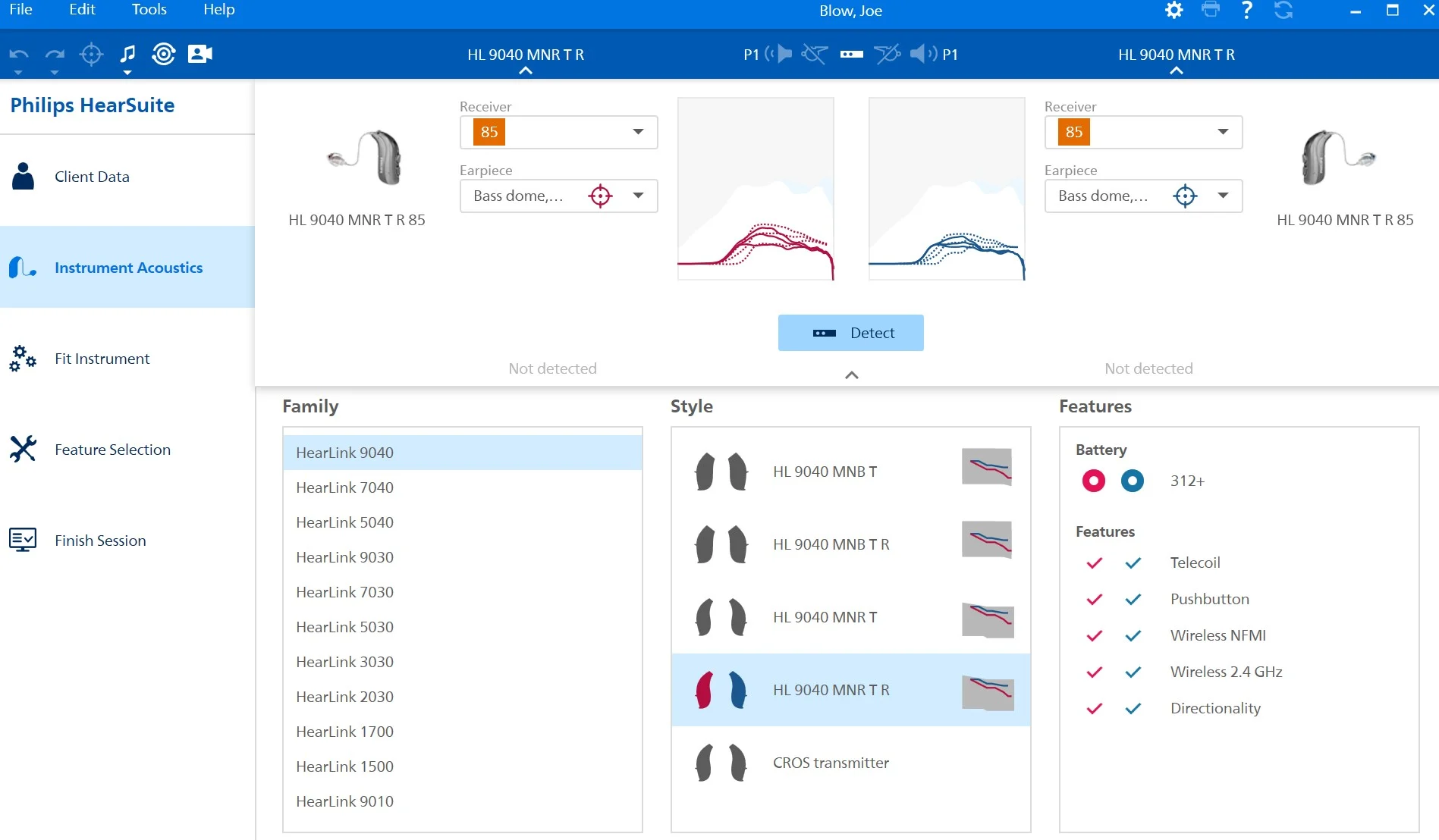Click the printer icon
Viewport: 1439px width, 840px height.
1211,10
